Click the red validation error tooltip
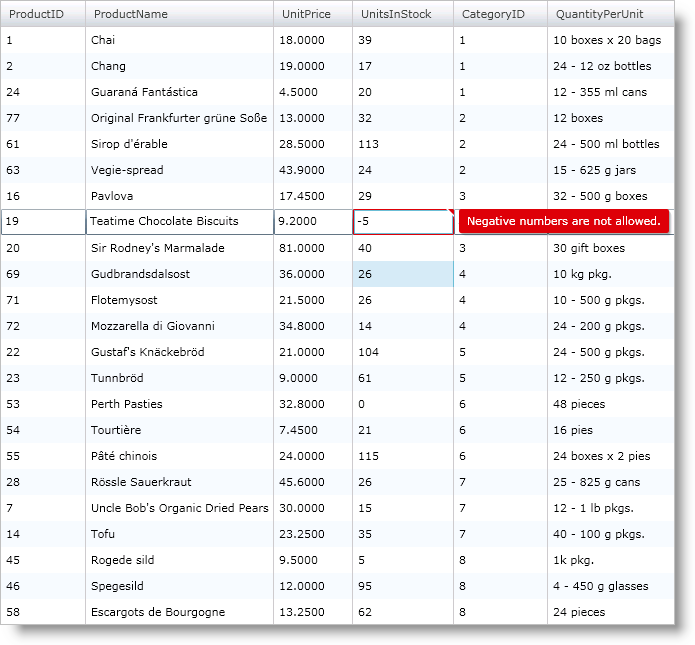Screen dimensions: 695x645 coord(563,222)
